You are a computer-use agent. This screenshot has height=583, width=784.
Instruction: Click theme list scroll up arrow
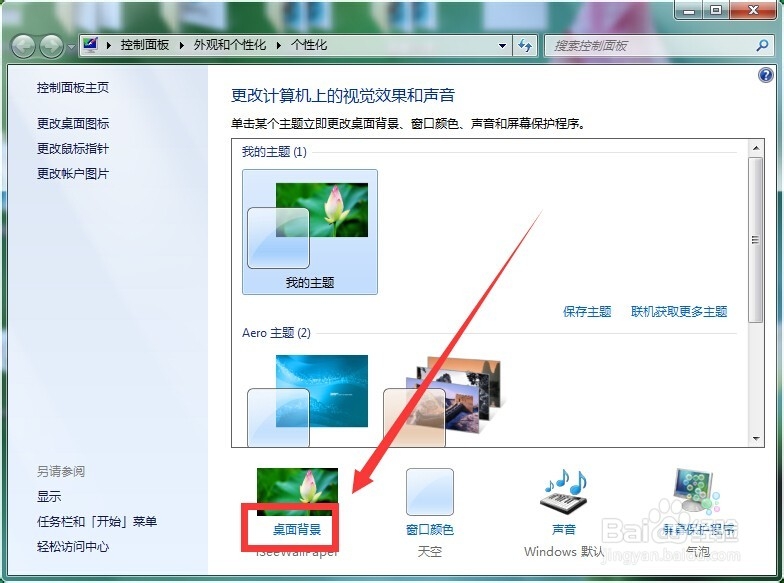click(756, 148)
